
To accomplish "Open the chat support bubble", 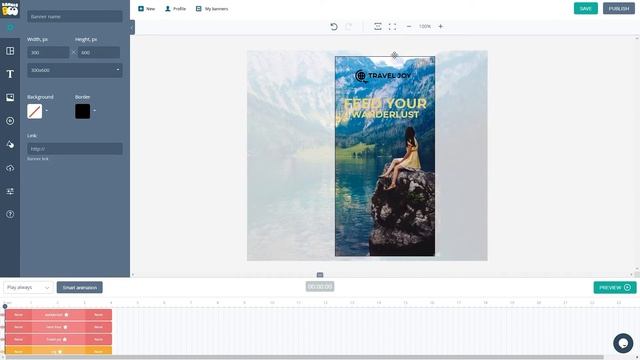I will coord(623,343).
